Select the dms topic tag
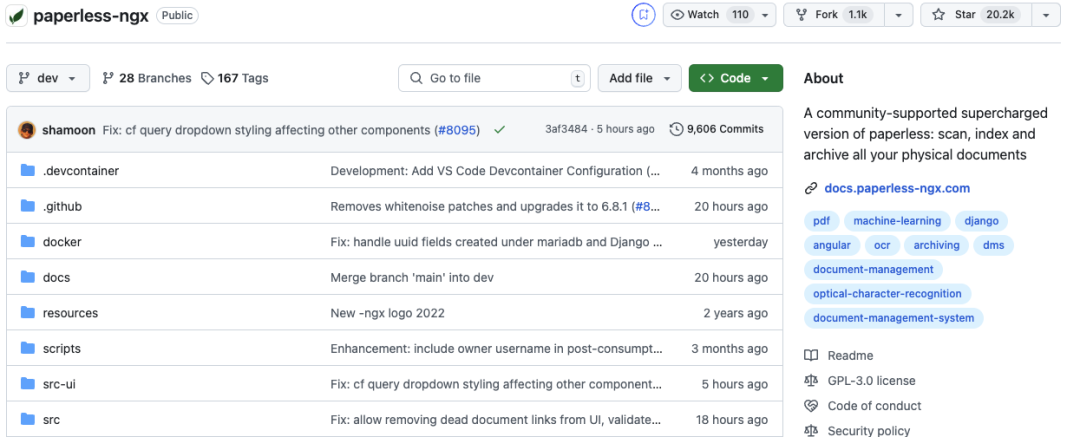The image size is (1080, 437). [993, 245]
